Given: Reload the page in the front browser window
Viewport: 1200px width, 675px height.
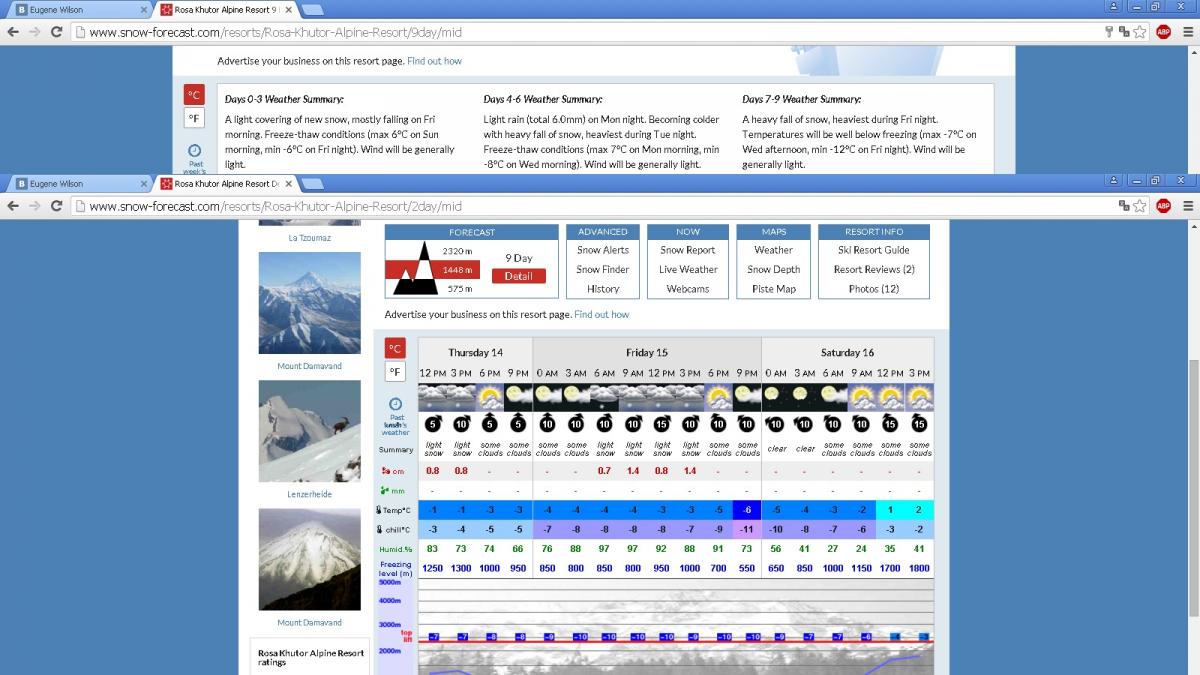Looking at the screenshot, I should [56, 206].
